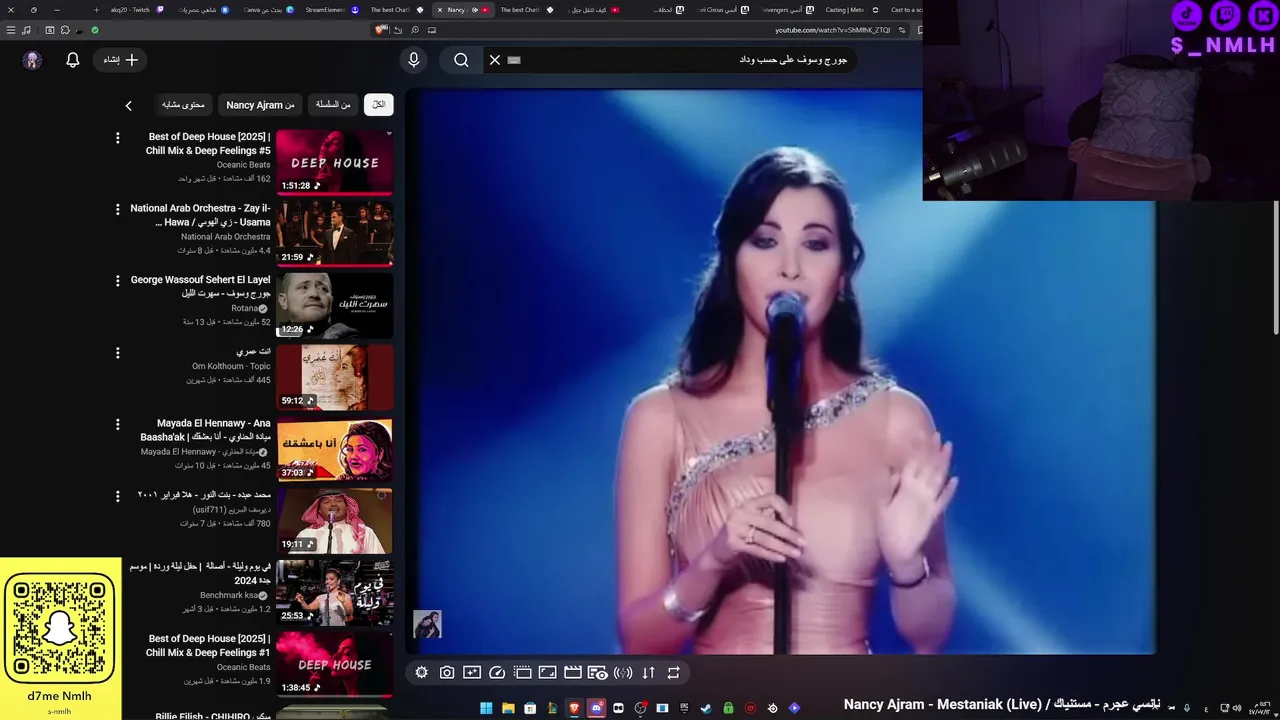
Task: Open options for George Wassouf Sehert El Layel
Action: [x=117, y=281]
